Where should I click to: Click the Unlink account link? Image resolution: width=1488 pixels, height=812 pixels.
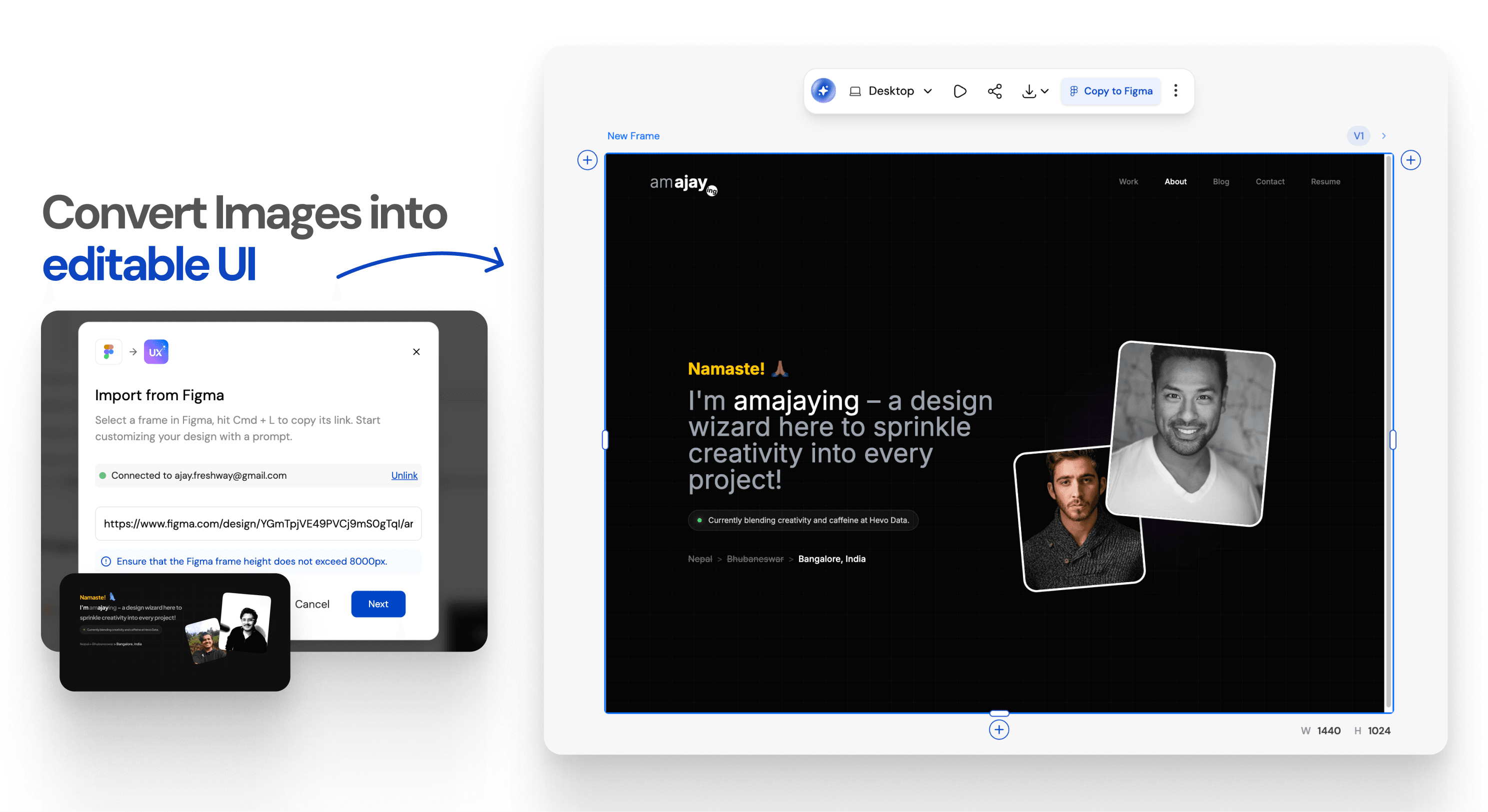coord(404,476)
